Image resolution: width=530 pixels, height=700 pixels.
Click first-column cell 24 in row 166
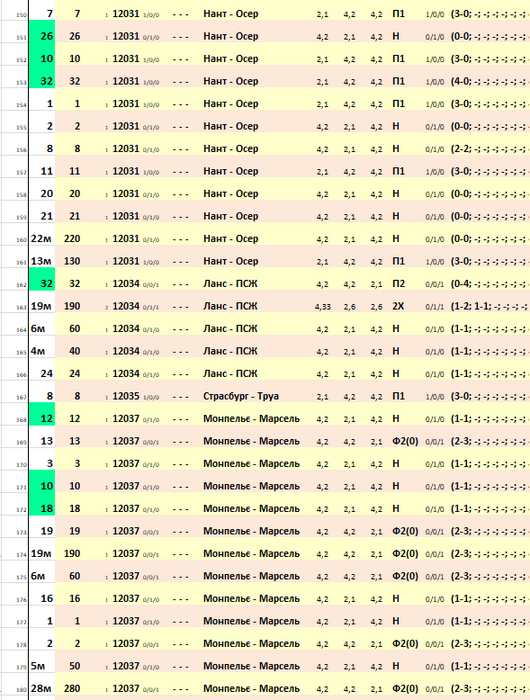pyautogui.click(x=46, y=374)
